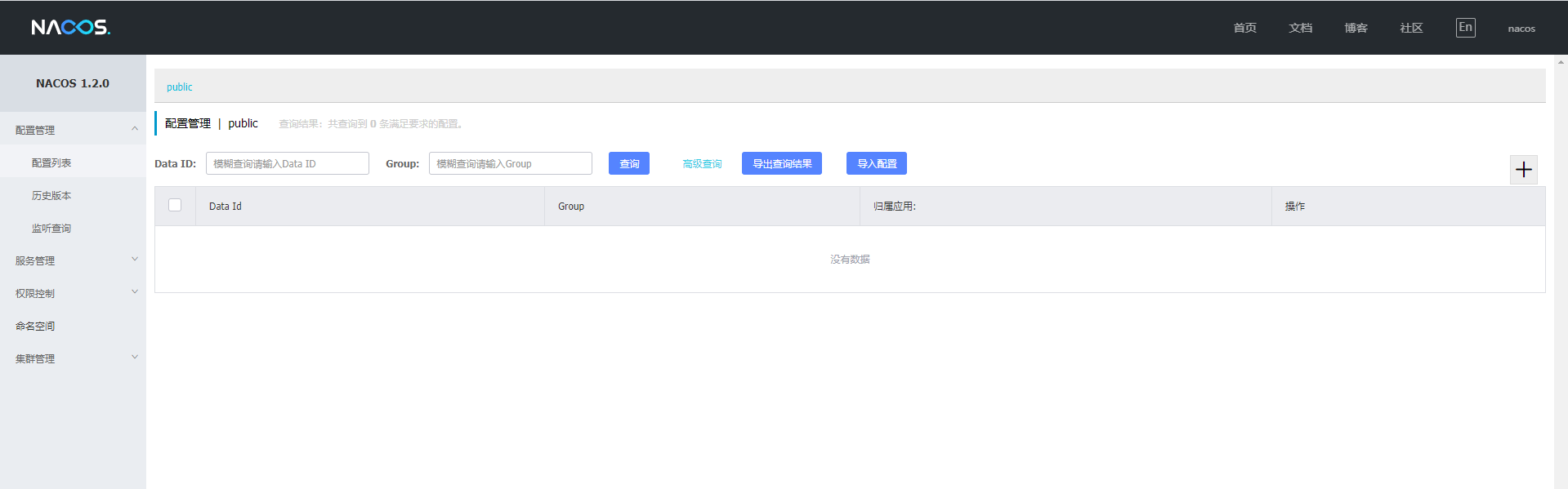Open 文档 in top navigation
Image resolution: width=1568 pixels, height=489 pixels.
[1301, 28]
